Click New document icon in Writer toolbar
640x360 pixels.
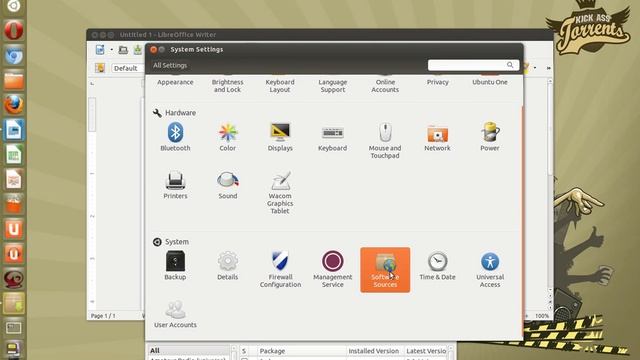coord(100,50)
